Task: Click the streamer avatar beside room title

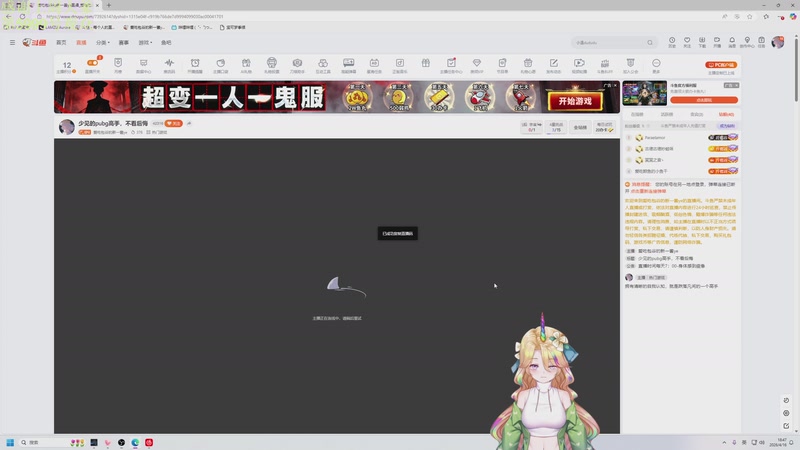Action: (x=67, y=127)
